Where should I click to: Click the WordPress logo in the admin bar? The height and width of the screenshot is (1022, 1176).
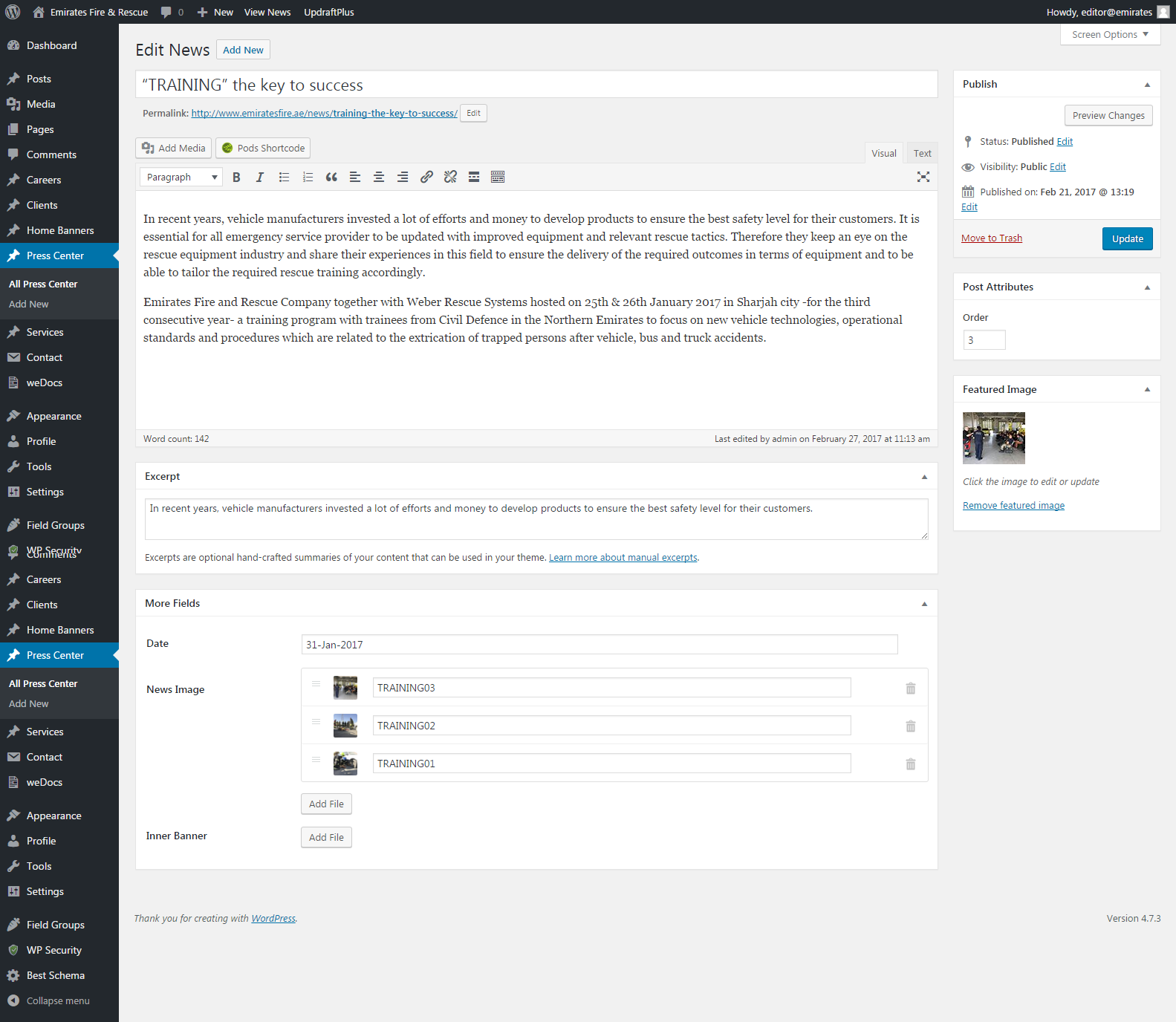(13, 12)
